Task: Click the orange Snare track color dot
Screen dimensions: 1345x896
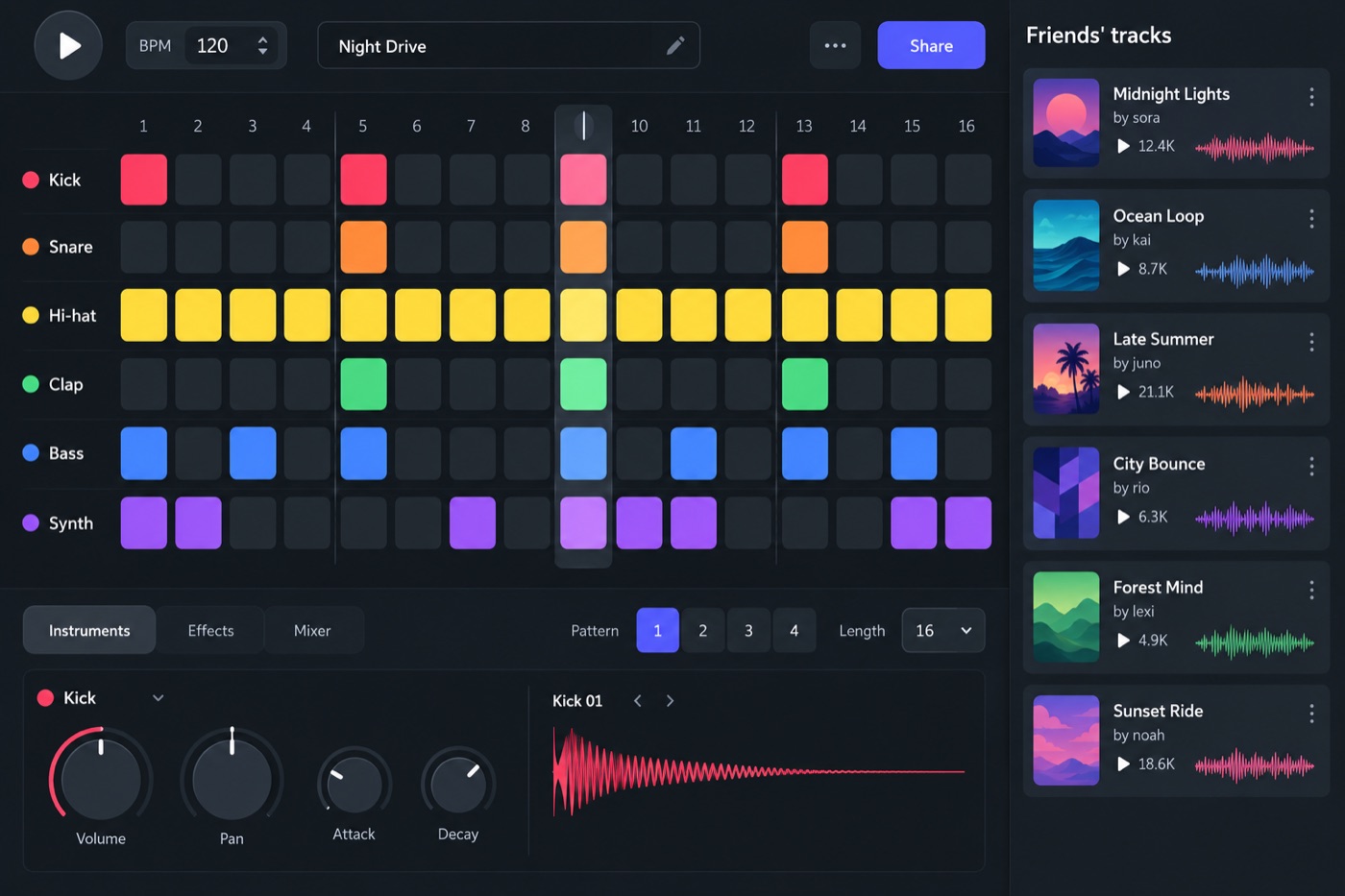Action: click(x=31, y=247)
